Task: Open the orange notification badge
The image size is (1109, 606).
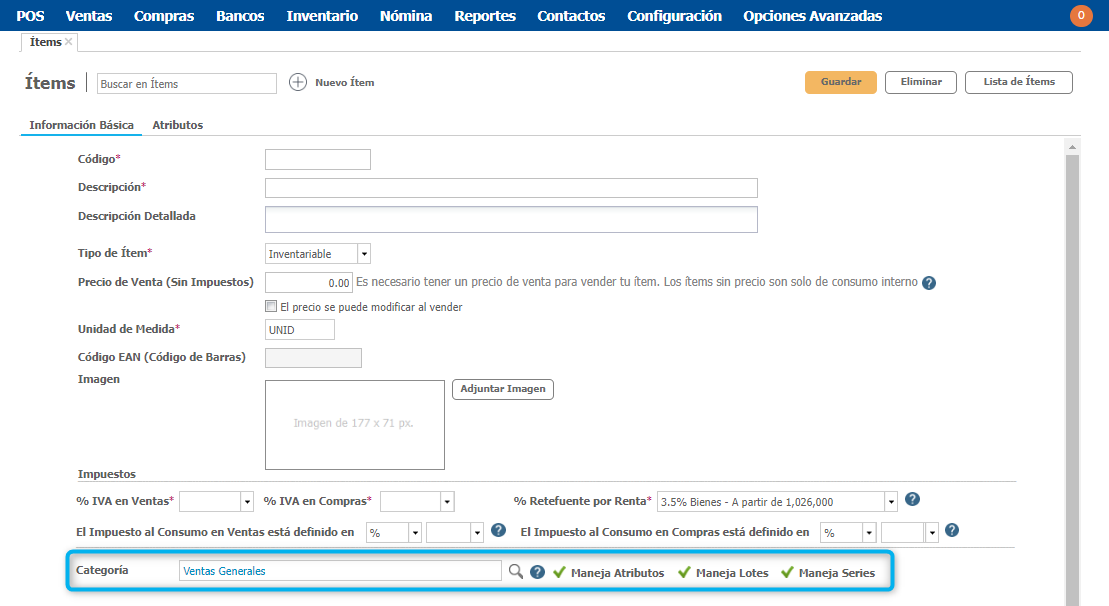Action: (x=1081, y=16)
